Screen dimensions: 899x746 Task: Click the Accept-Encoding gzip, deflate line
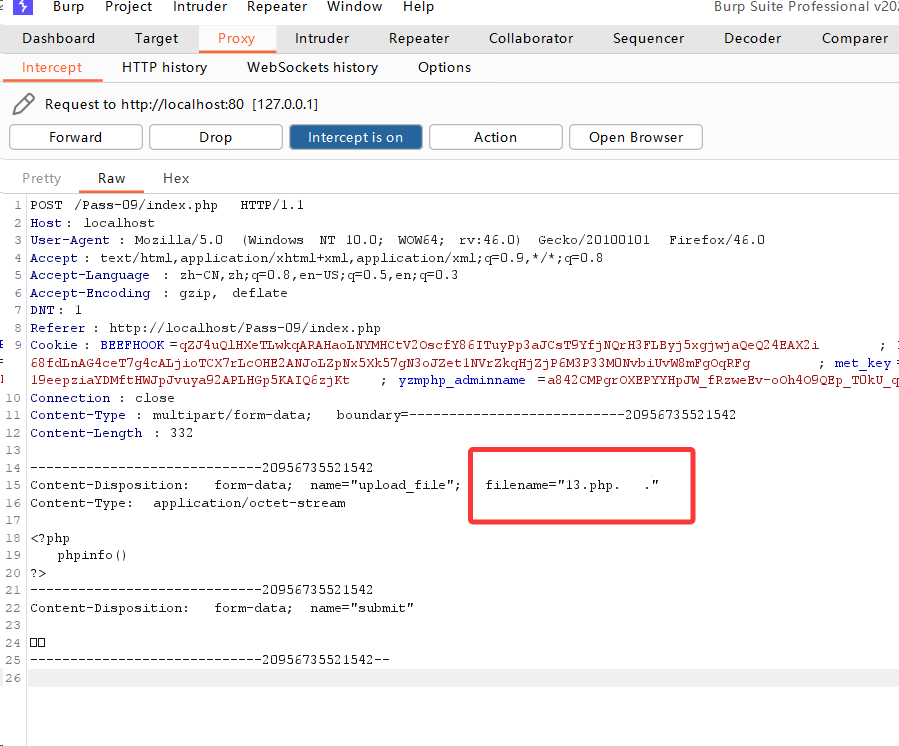click(x=159, y=293)
